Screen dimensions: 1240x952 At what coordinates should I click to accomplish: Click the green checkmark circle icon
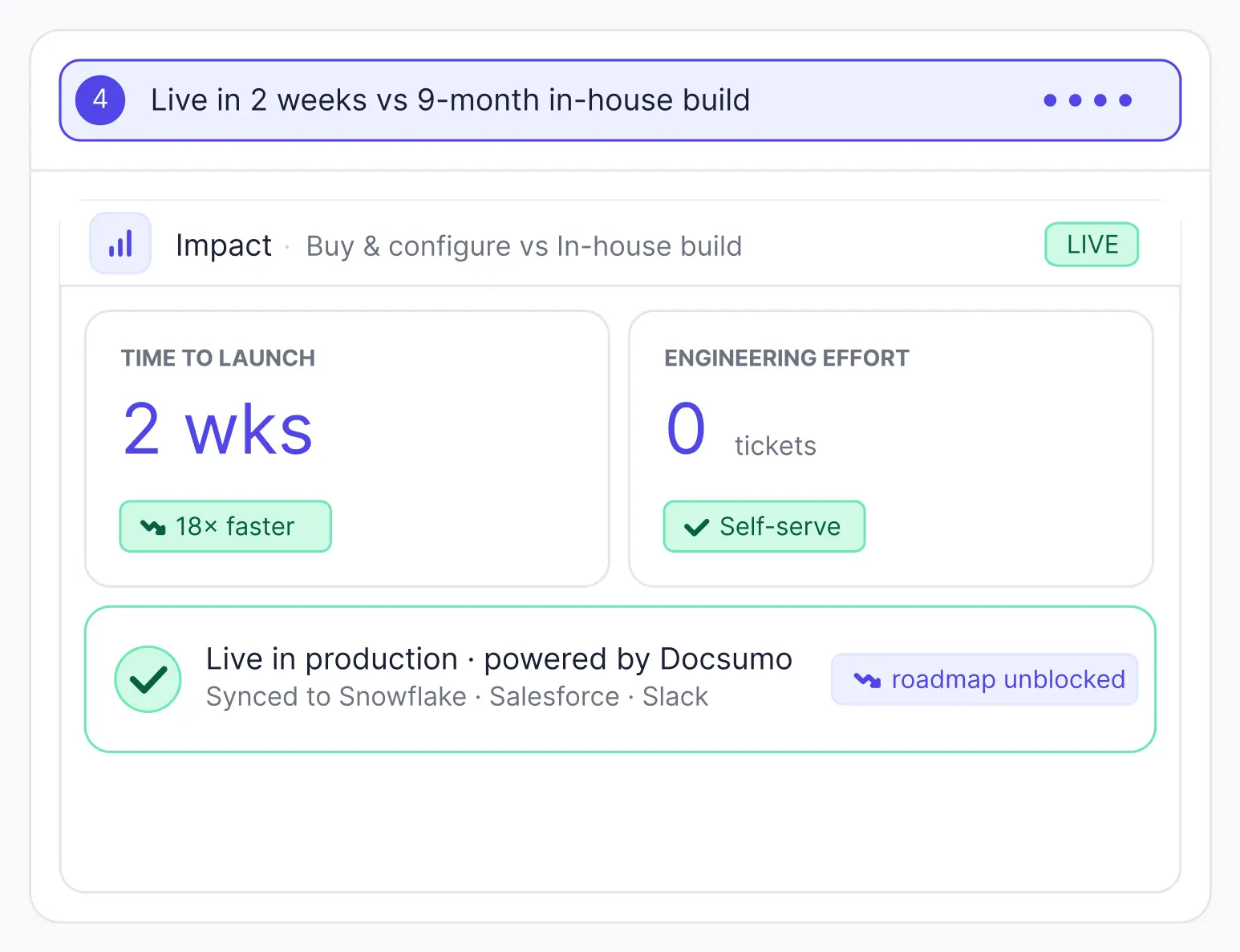(148, 679)
